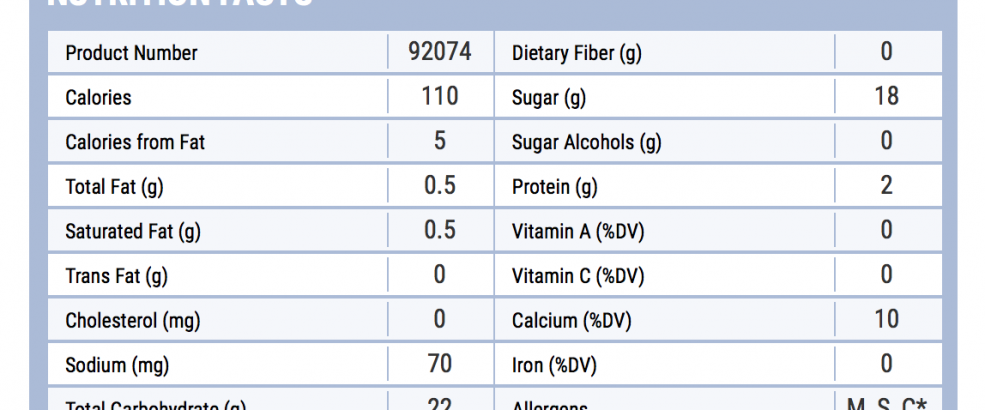Click the Trans Fat (g) label
The width and height of the screenshot is (985, 410).
pos(116,276)
